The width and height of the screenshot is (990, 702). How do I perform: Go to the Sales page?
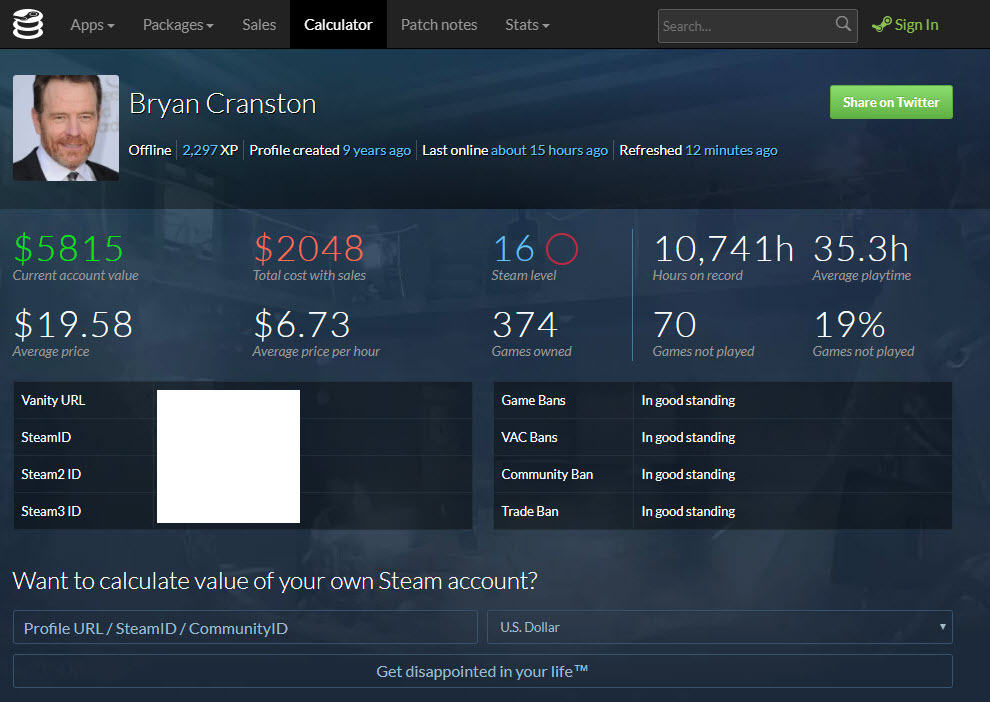pyautogui.click(x=259, y=24)
